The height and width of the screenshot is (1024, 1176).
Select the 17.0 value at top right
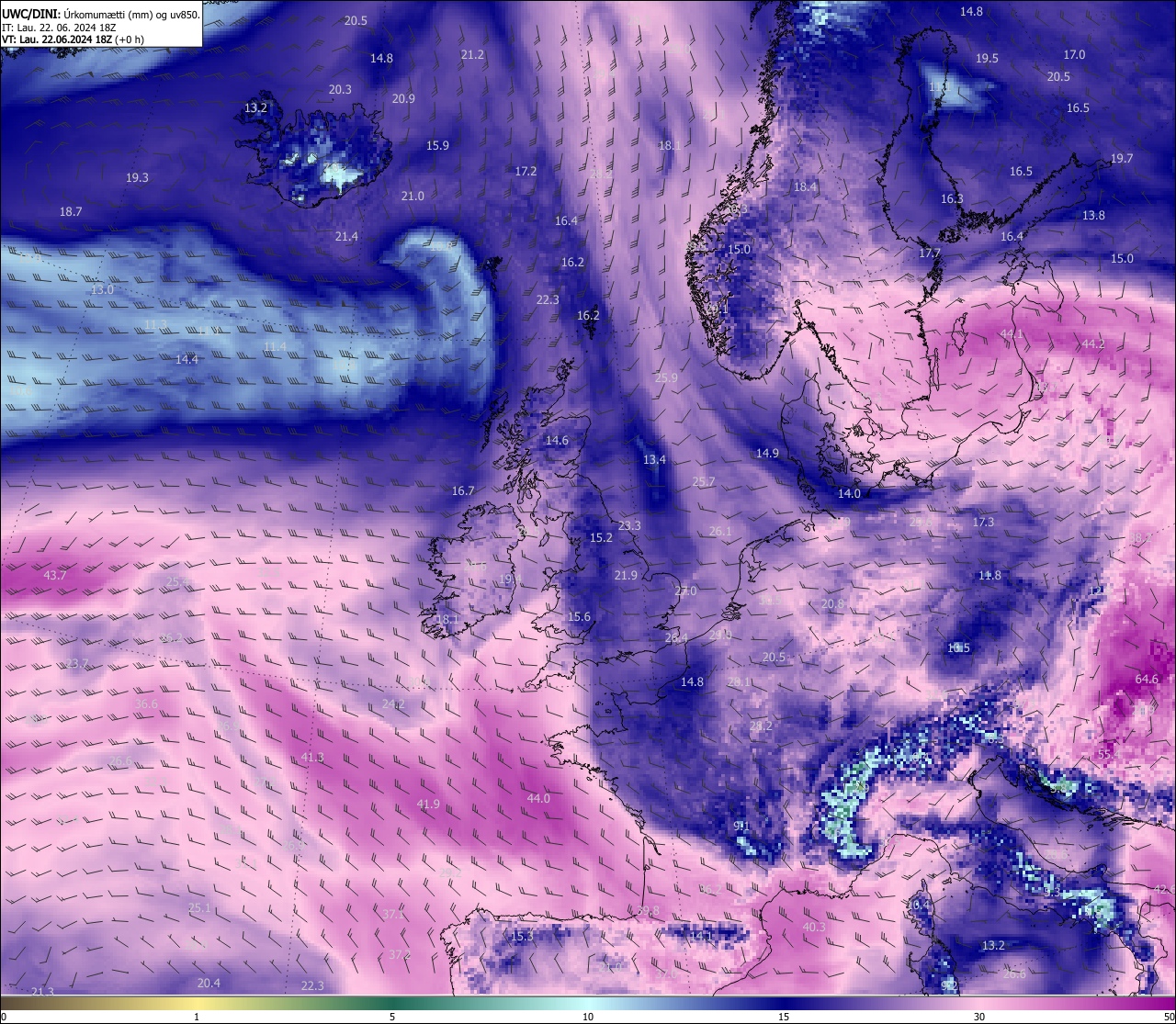1074,55
